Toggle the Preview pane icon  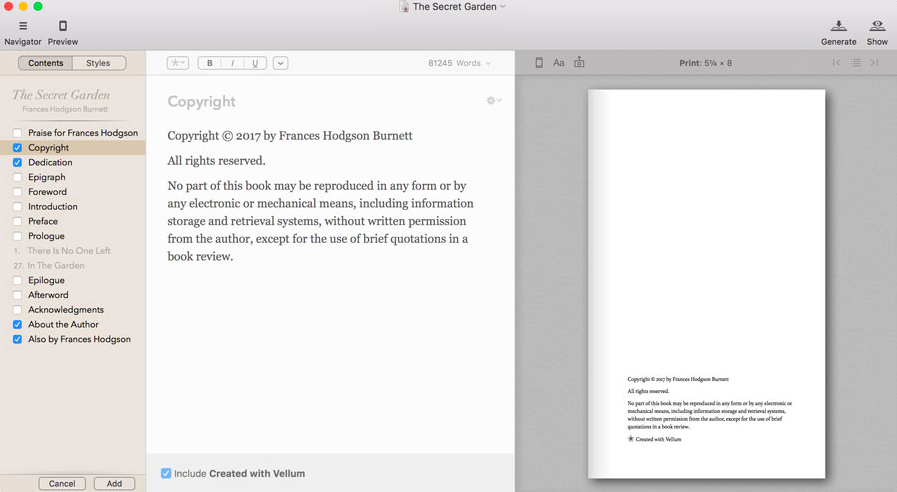pyautogui.click(x=63, y=26)
